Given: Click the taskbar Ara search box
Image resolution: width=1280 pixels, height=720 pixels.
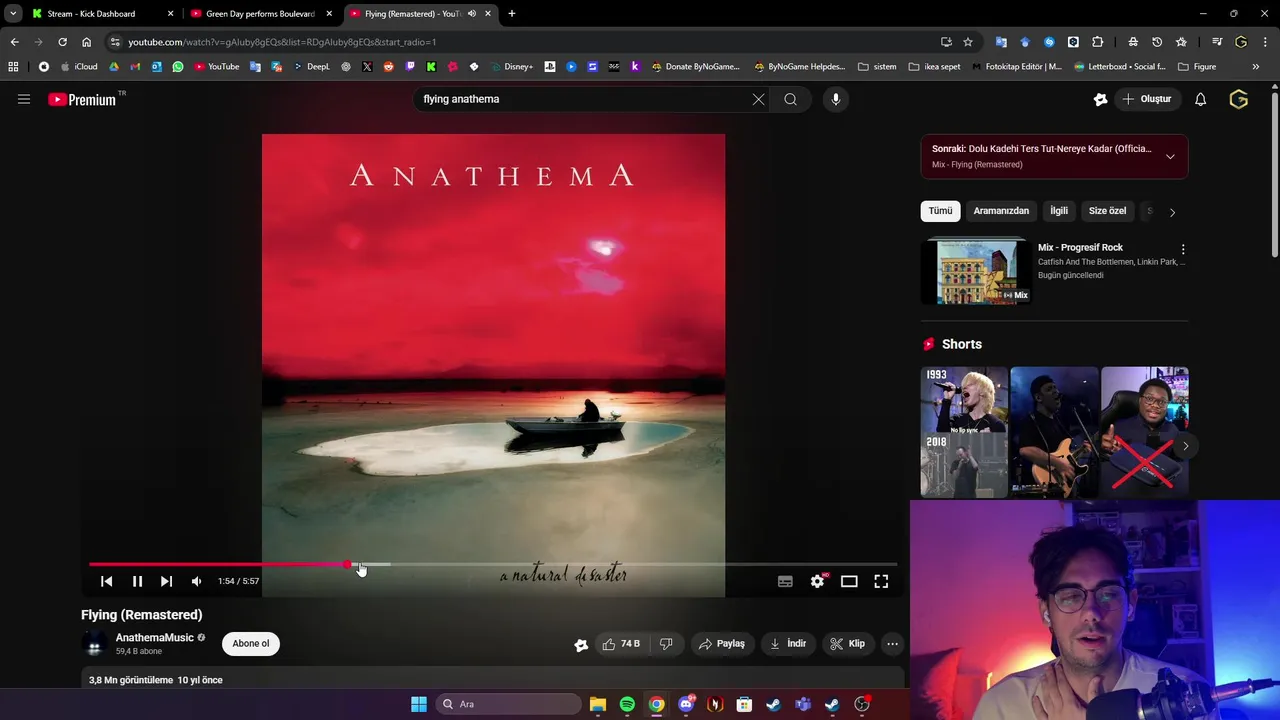Looking at the screenshot, I should [x=509, y=704].
